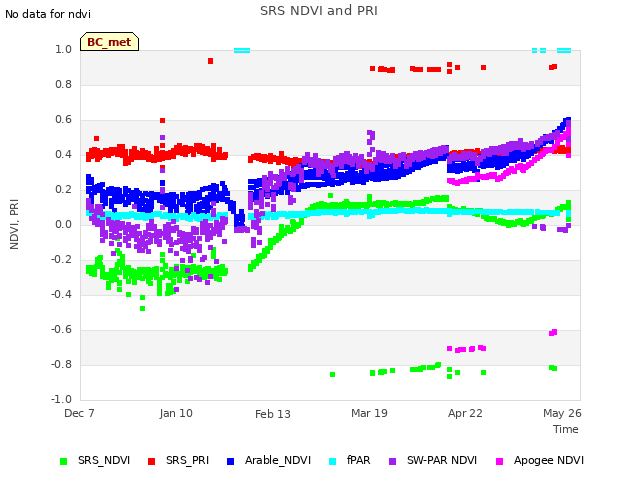The width and height of the screenshot is (640, 480).
Task: Click the -1.0 y-axis tick label
Action: [x=61, y=399]
